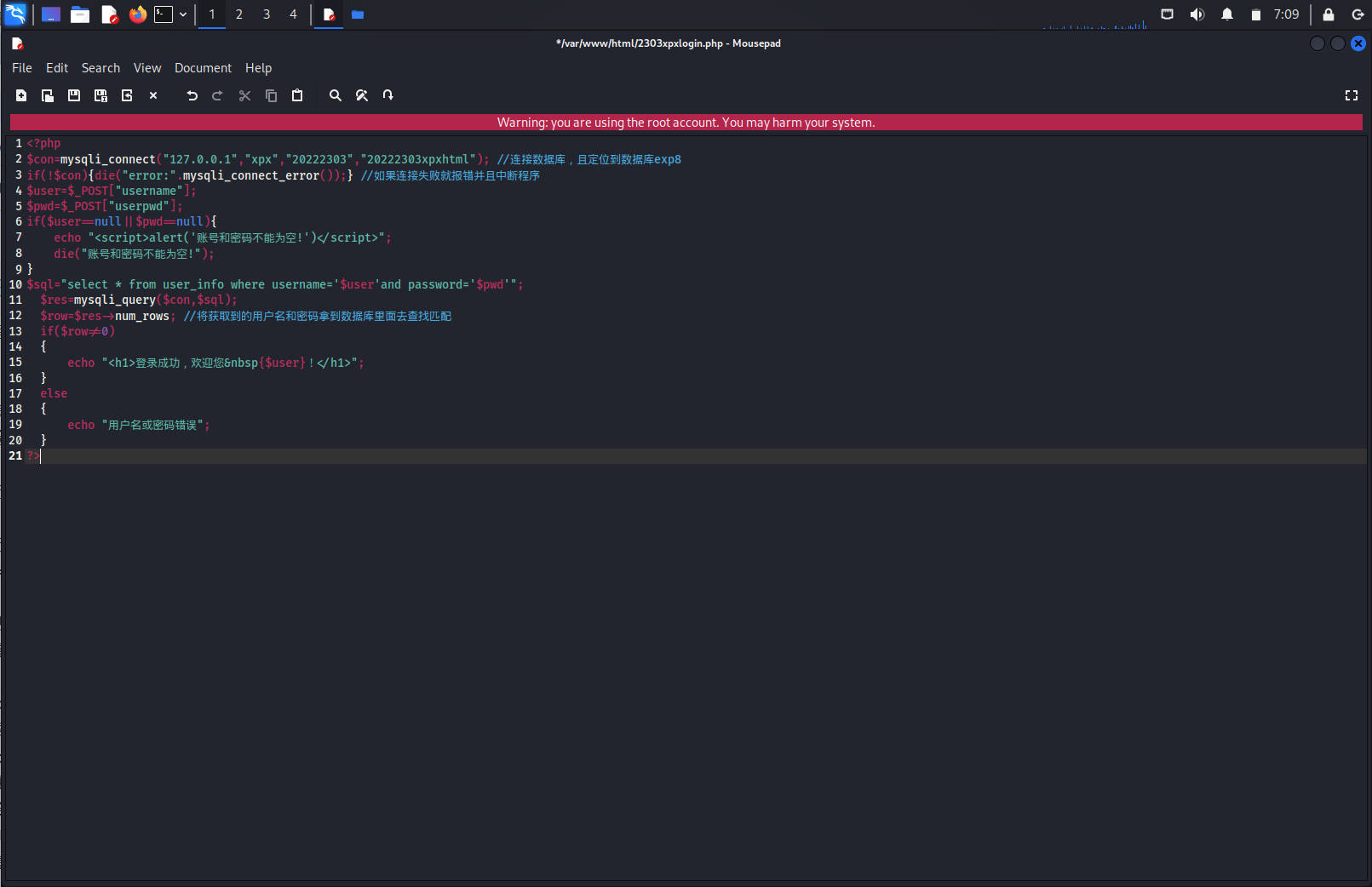This screenshot has width=1372, height=887.
Task: Open Find and Replace tool
Action: click(x=362, y=95)
